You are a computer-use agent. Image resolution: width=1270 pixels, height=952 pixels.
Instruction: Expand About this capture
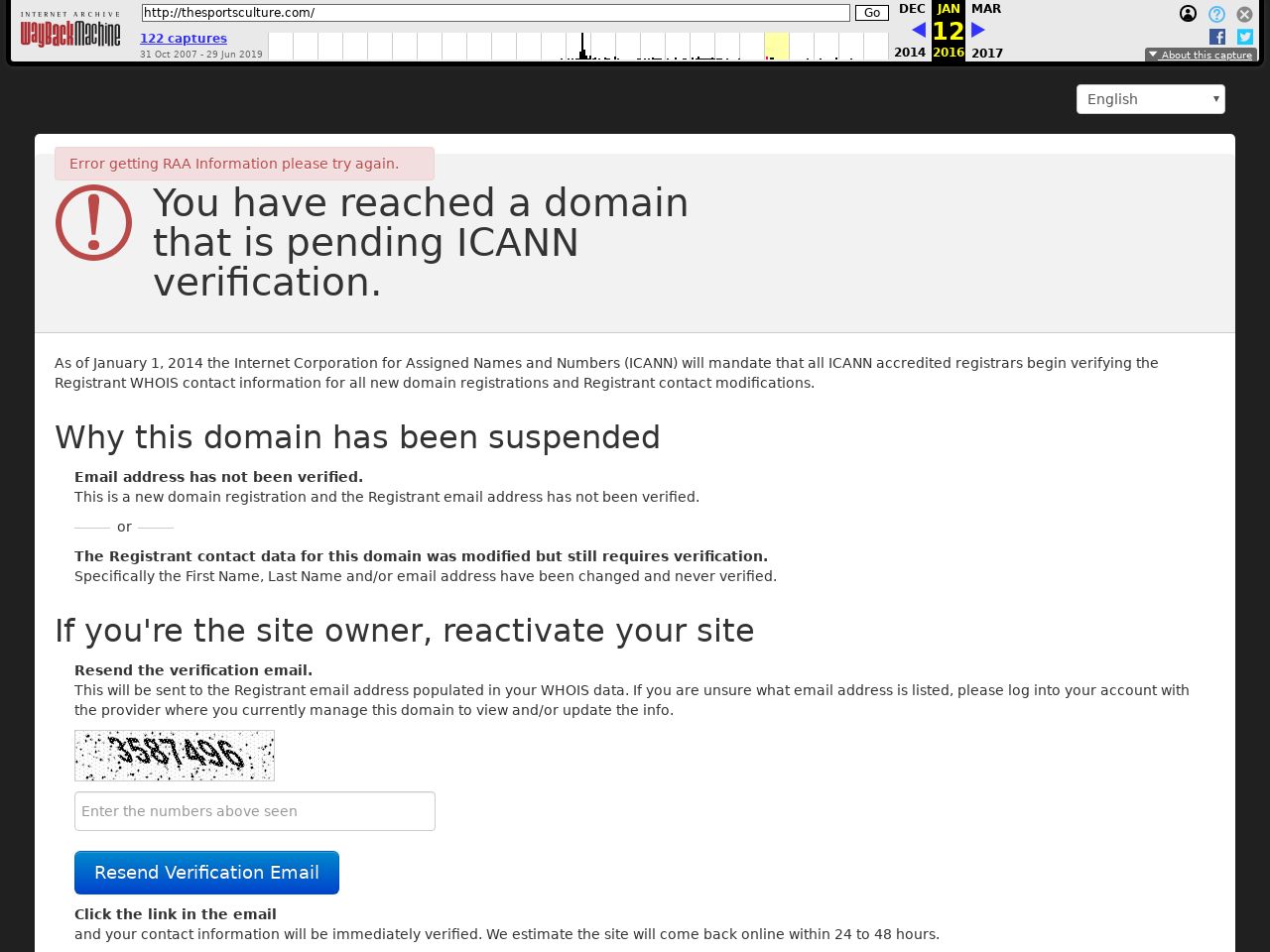pos(1201,56)
